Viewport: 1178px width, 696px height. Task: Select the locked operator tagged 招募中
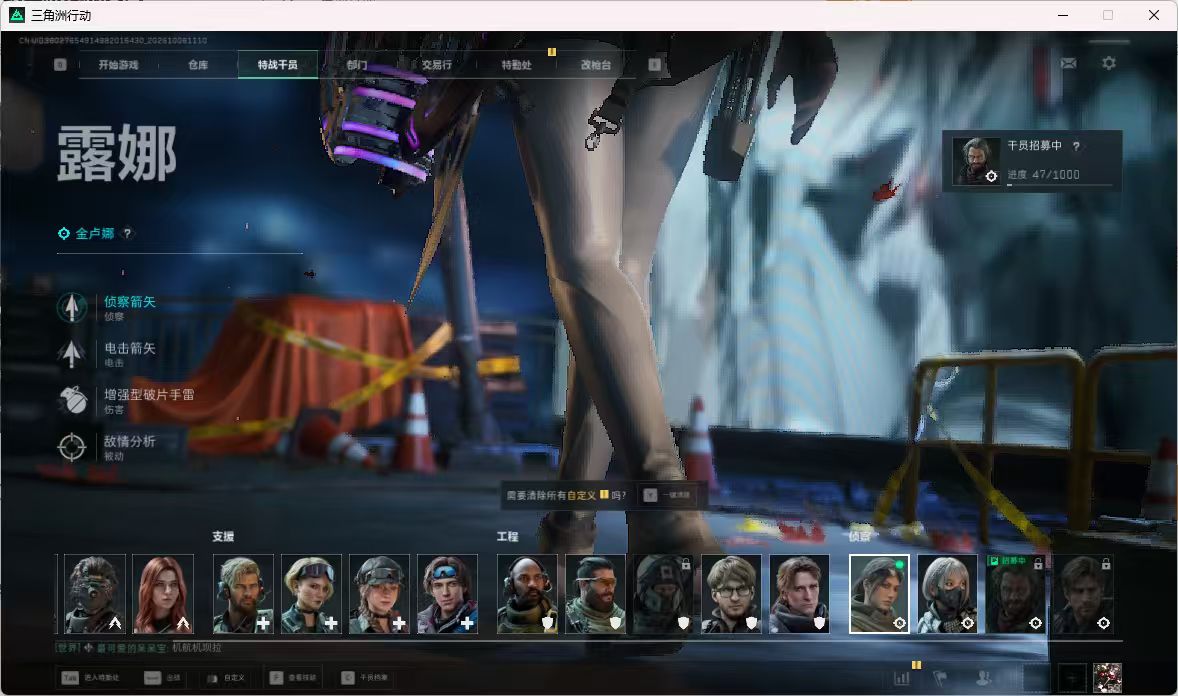pyautogui.click(x=1015, y=594)
